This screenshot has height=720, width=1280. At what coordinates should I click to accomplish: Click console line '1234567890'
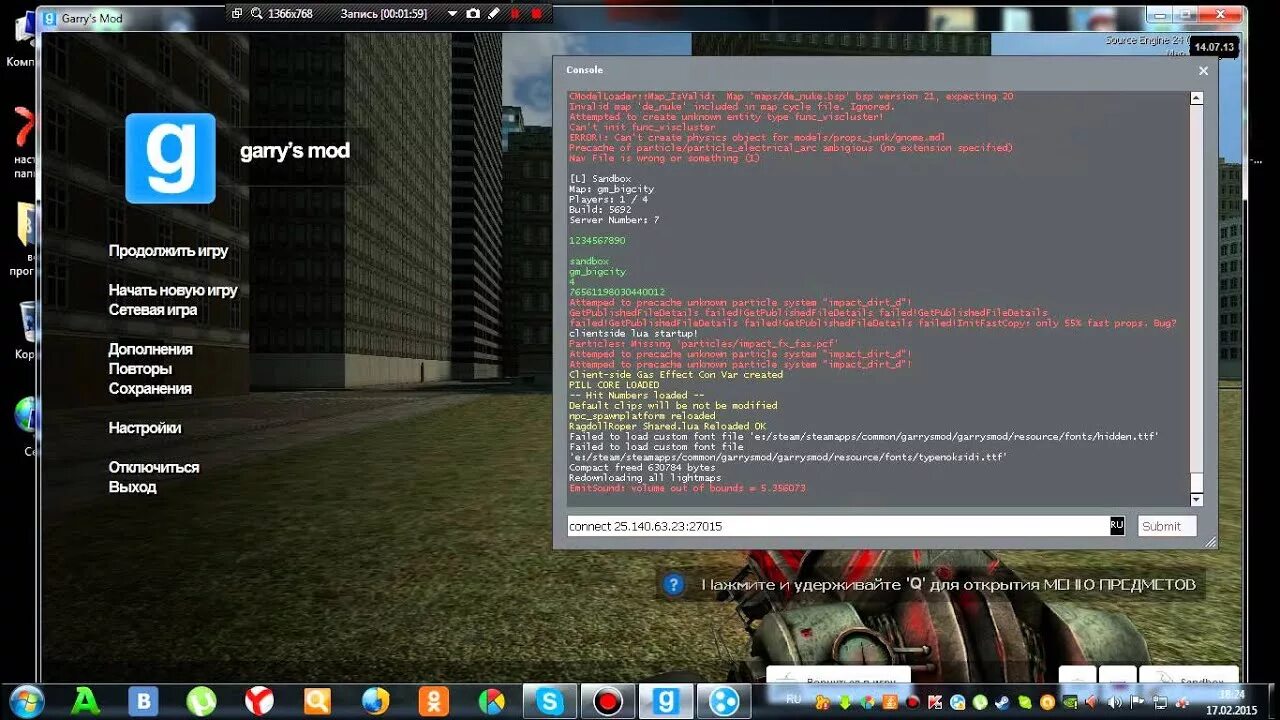(x=597, y=241)
